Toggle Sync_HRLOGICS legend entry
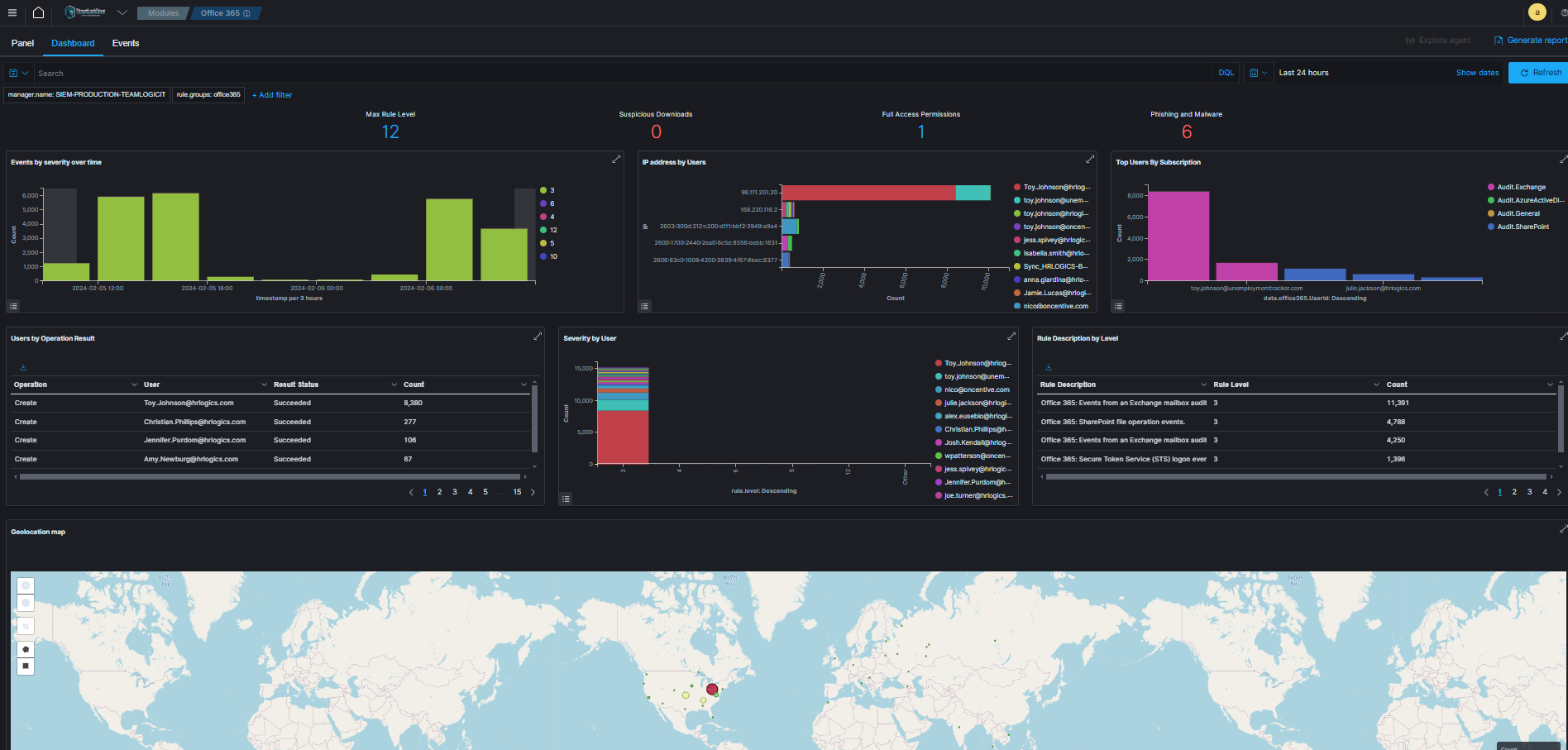 pyautogui.click(x=1055, y=266)
